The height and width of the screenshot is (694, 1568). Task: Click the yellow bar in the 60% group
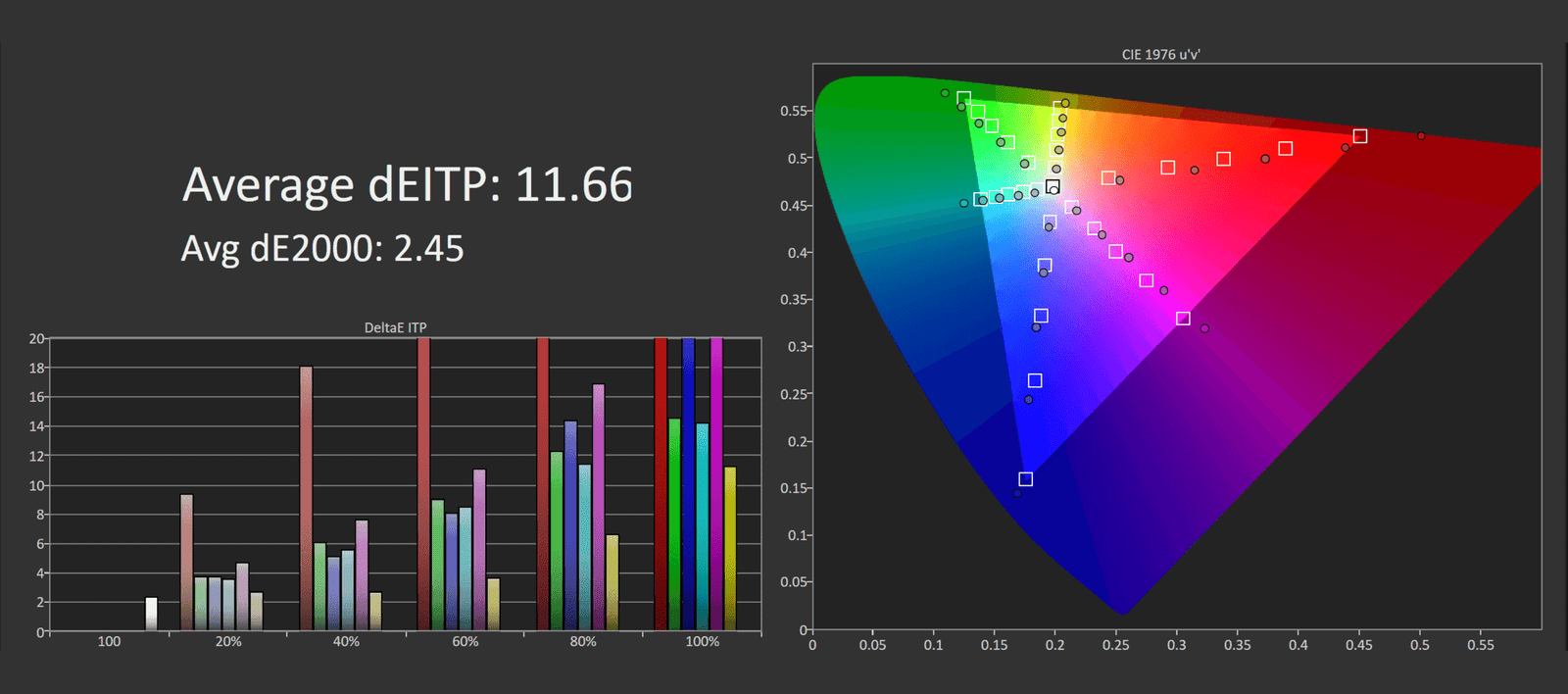point(494,604)
